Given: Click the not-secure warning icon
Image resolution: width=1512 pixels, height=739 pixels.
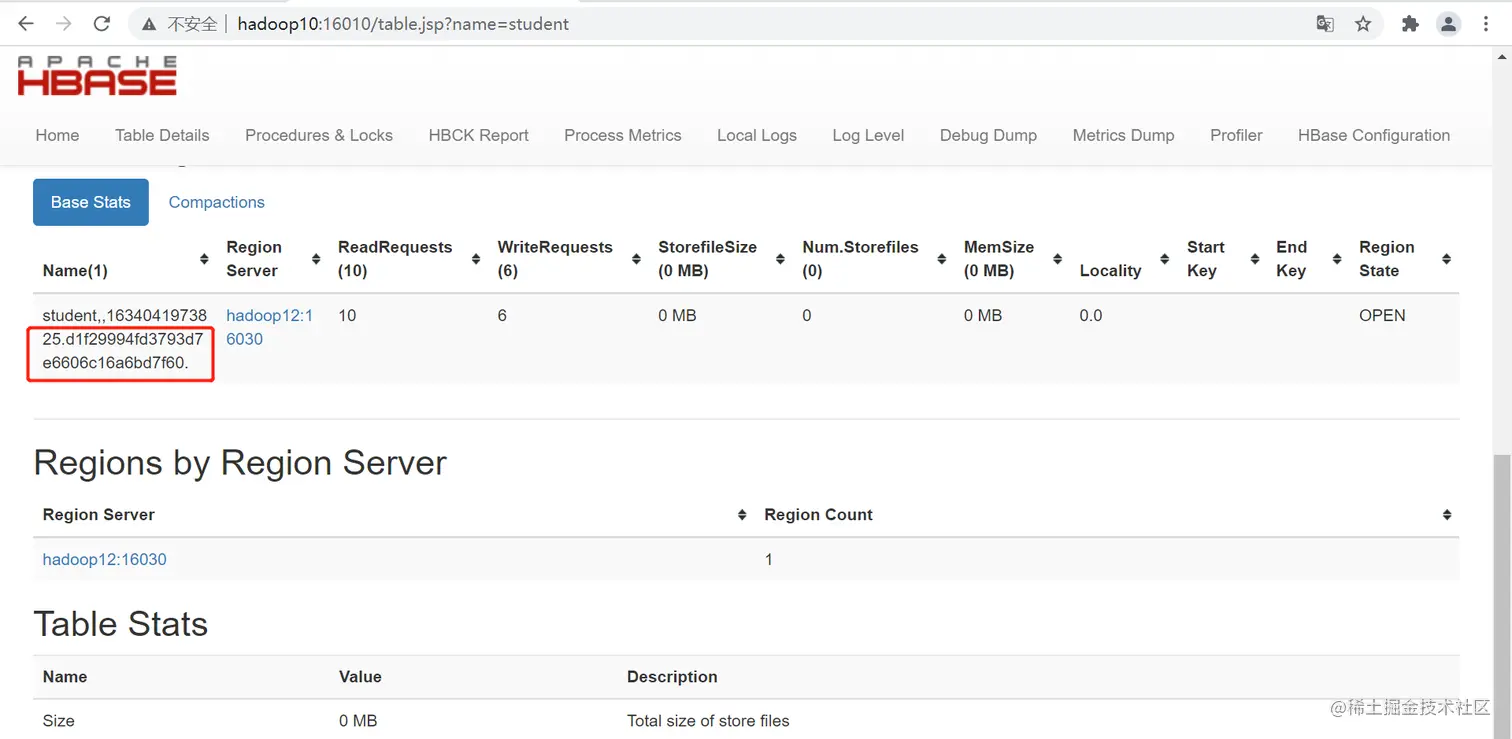Looking at the screenshot, I should pyautogui.click(x=149, y=24).
